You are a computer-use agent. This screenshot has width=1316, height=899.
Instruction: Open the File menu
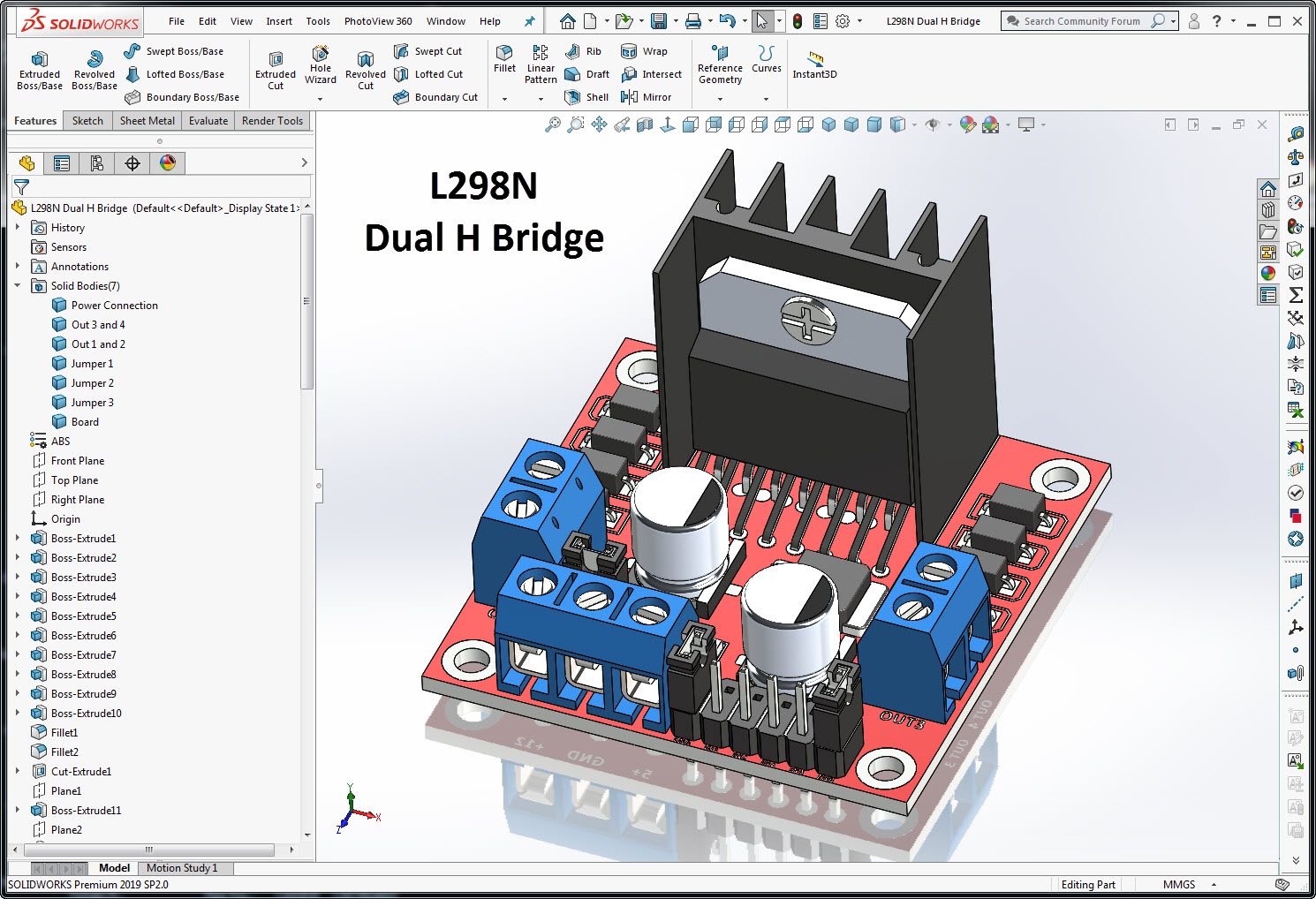pos(177,21)
